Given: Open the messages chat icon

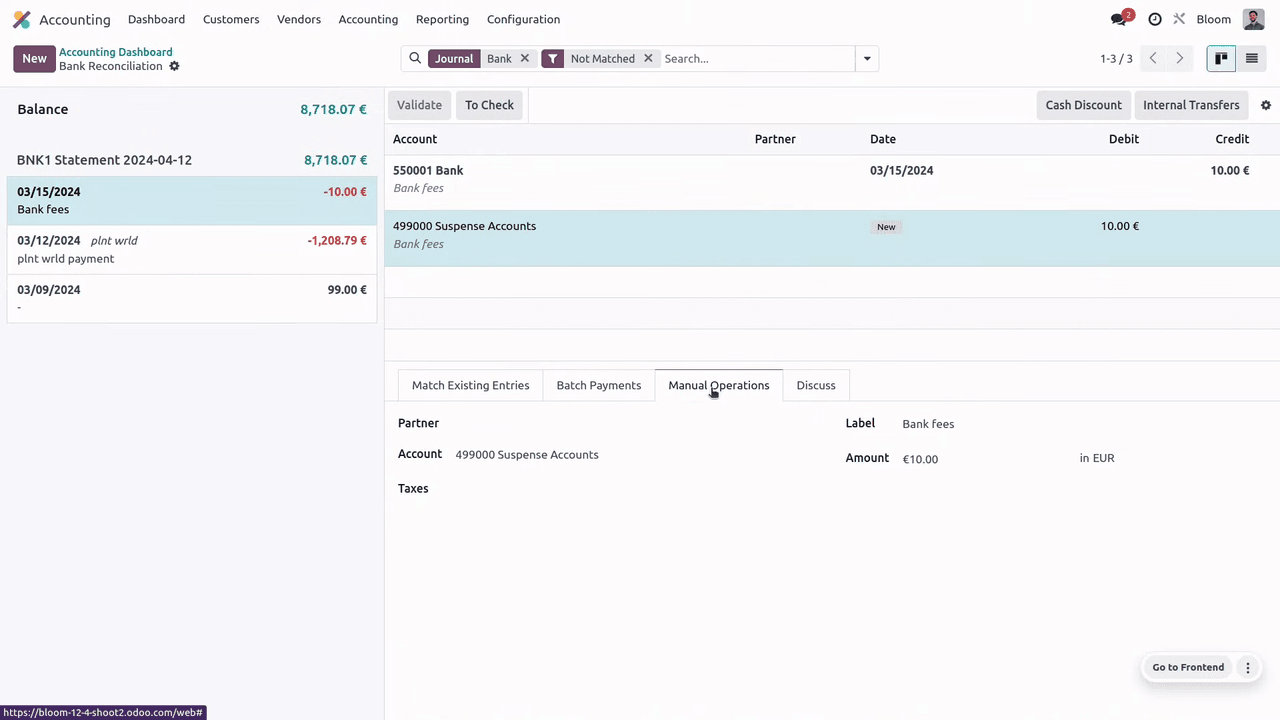Looking at the screenshot, I should tap(1119, 19).
